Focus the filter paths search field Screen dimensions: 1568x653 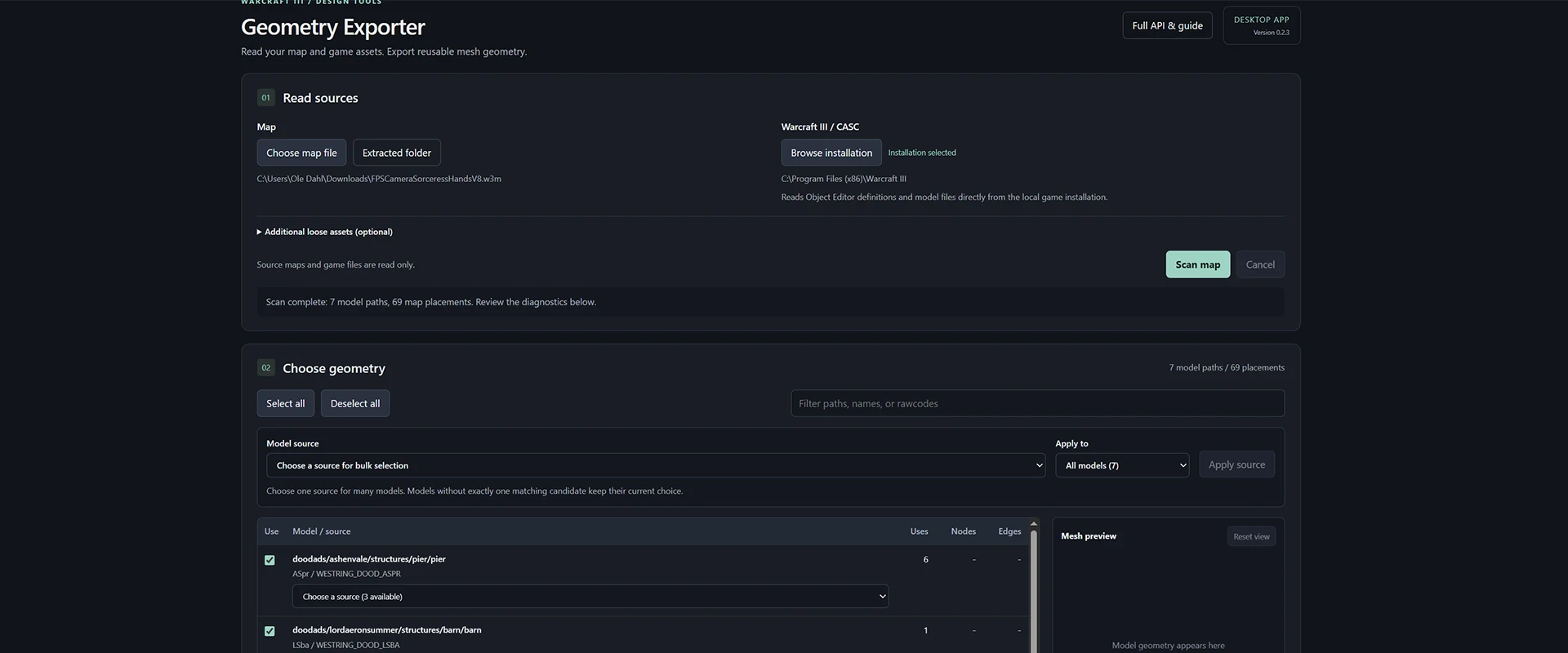coord(1037,403)
